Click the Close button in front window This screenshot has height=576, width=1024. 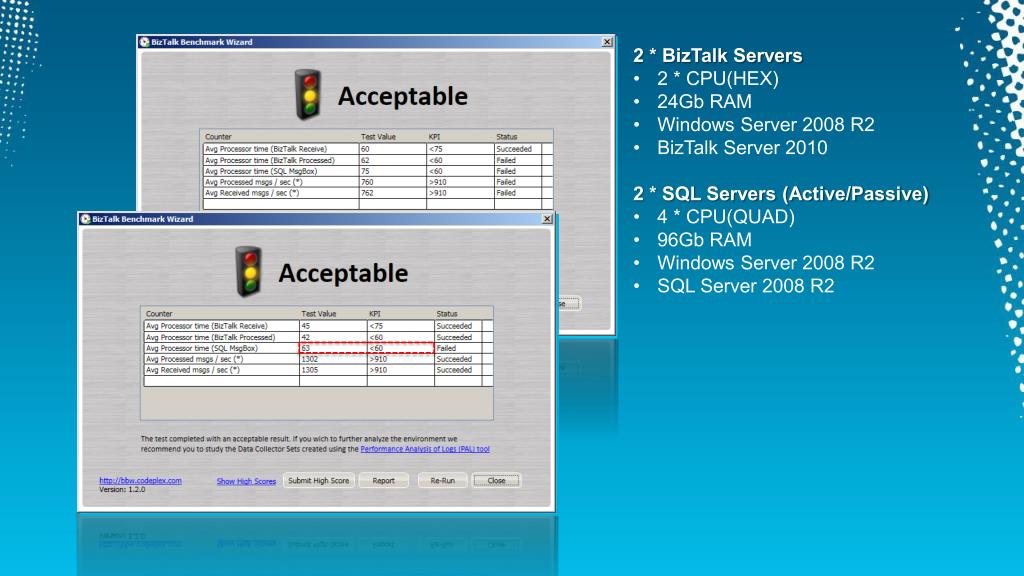[496, 481]
